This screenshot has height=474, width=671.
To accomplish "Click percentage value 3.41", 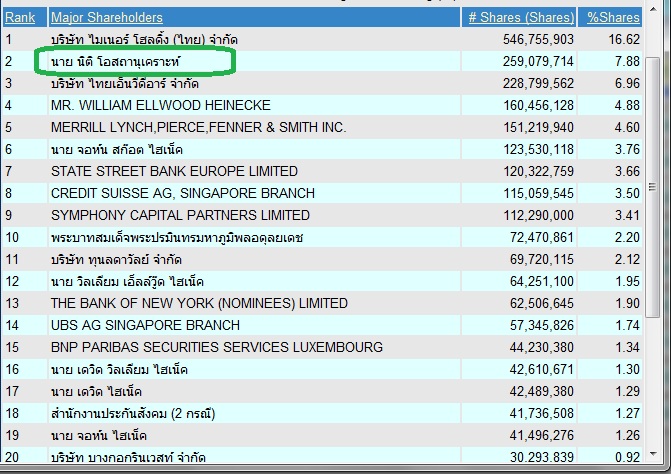I will click(x=627, y=215).
